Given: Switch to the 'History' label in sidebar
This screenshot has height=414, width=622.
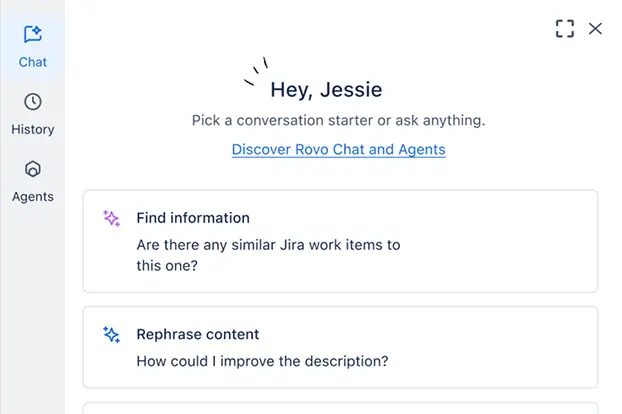Looking at the screenshot, I should (x=32, y=129).
